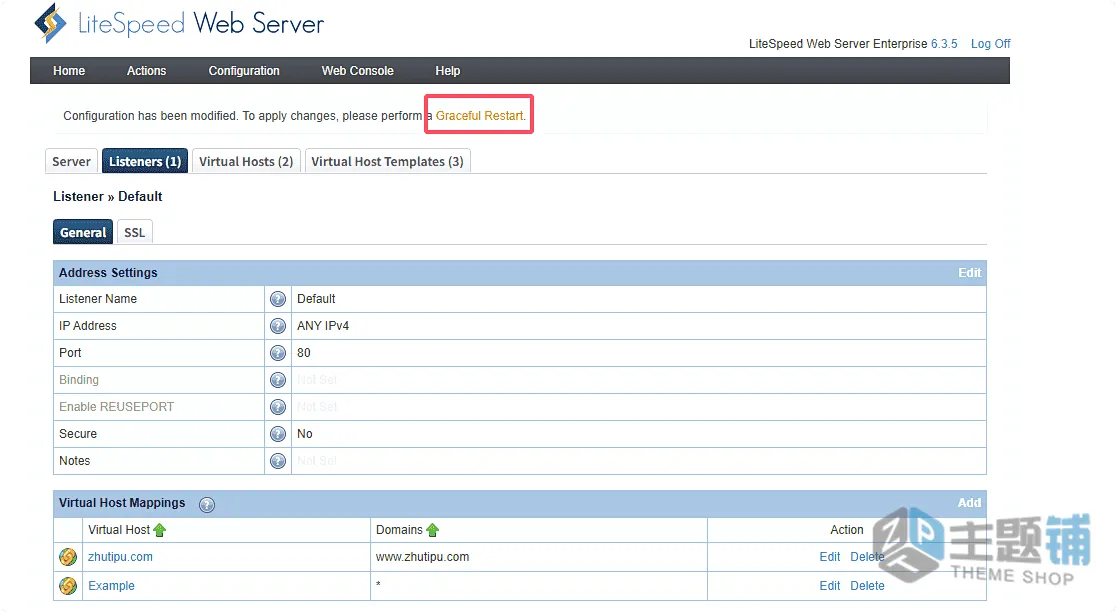Click the 'www.zhutipu.com' domain cell

point(423,557)
